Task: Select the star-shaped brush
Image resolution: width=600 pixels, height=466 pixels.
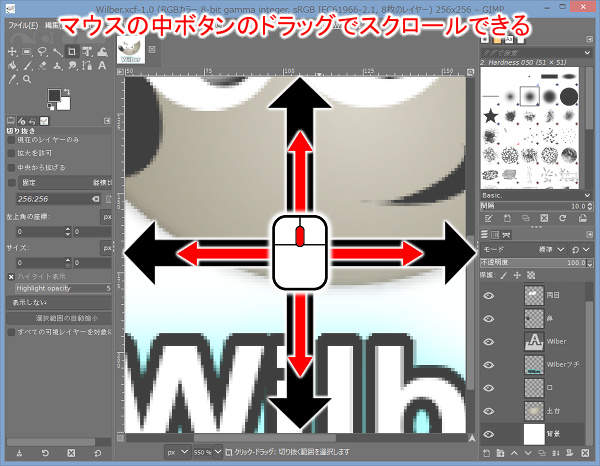Action: click(491, 116)
